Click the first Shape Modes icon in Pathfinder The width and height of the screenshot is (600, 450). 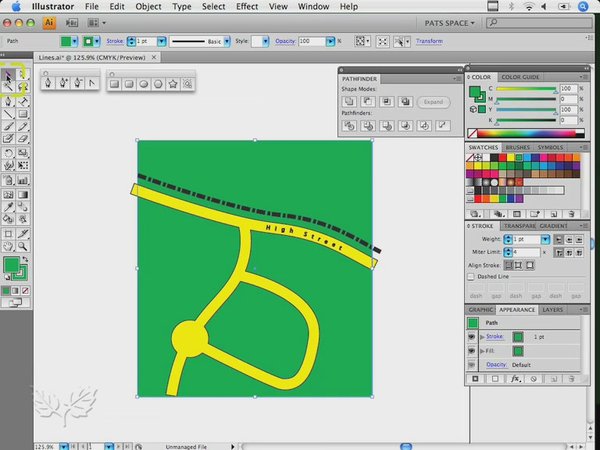(352, 101)
